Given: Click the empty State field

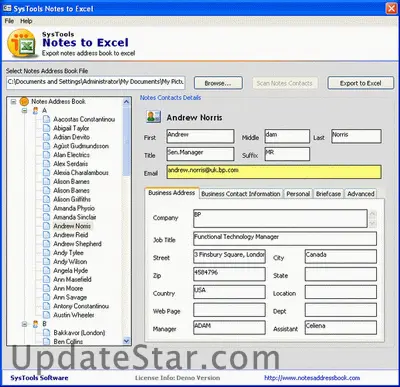Looking at the screenshot, I should (341, 274).
